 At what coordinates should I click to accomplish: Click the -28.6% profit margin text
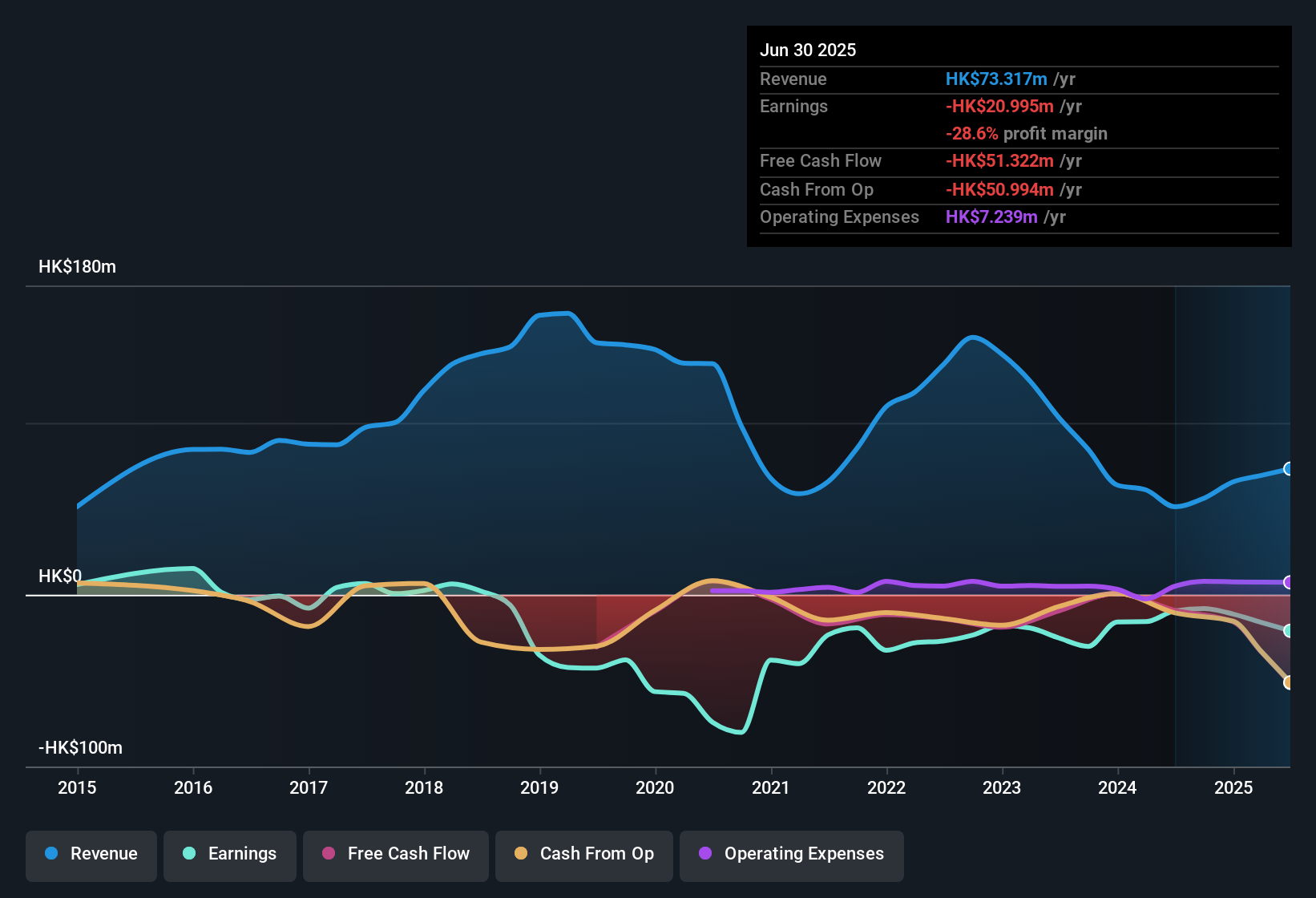1027,134
